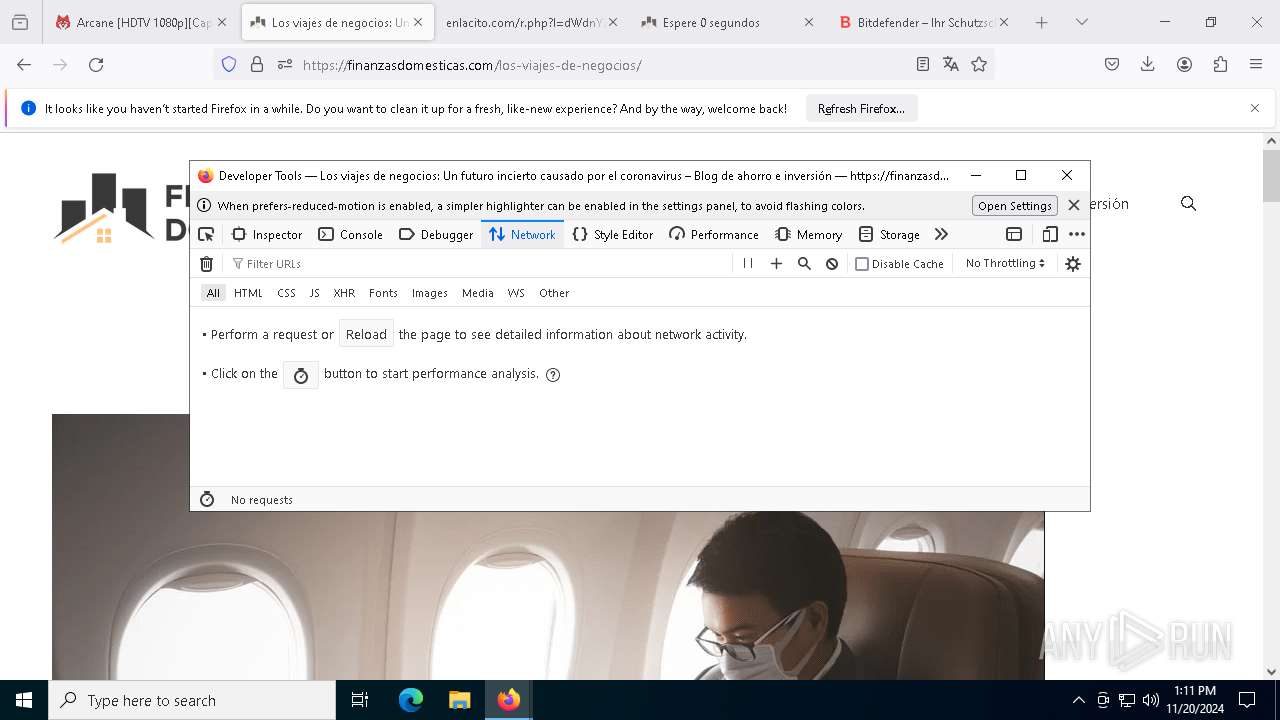
Task: Filter requests by XHR
Action: pyautogui.click(x=344, y=293)
